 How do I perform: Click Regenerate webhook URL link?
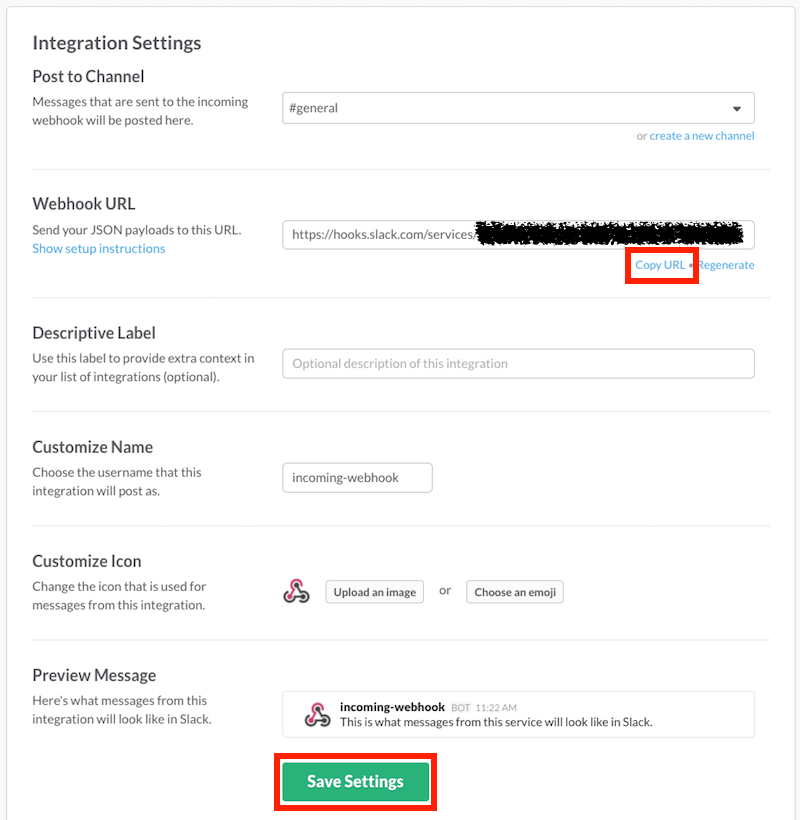pyautogui.click(x=726, y=265)
